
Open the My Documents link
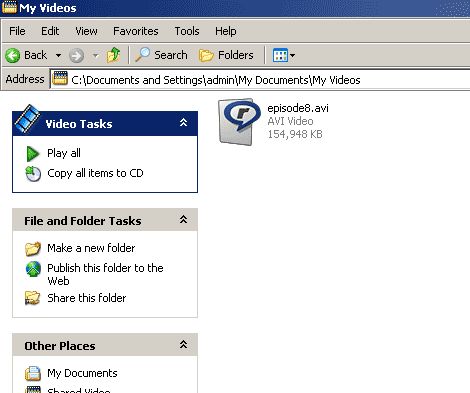coord(82,373)
